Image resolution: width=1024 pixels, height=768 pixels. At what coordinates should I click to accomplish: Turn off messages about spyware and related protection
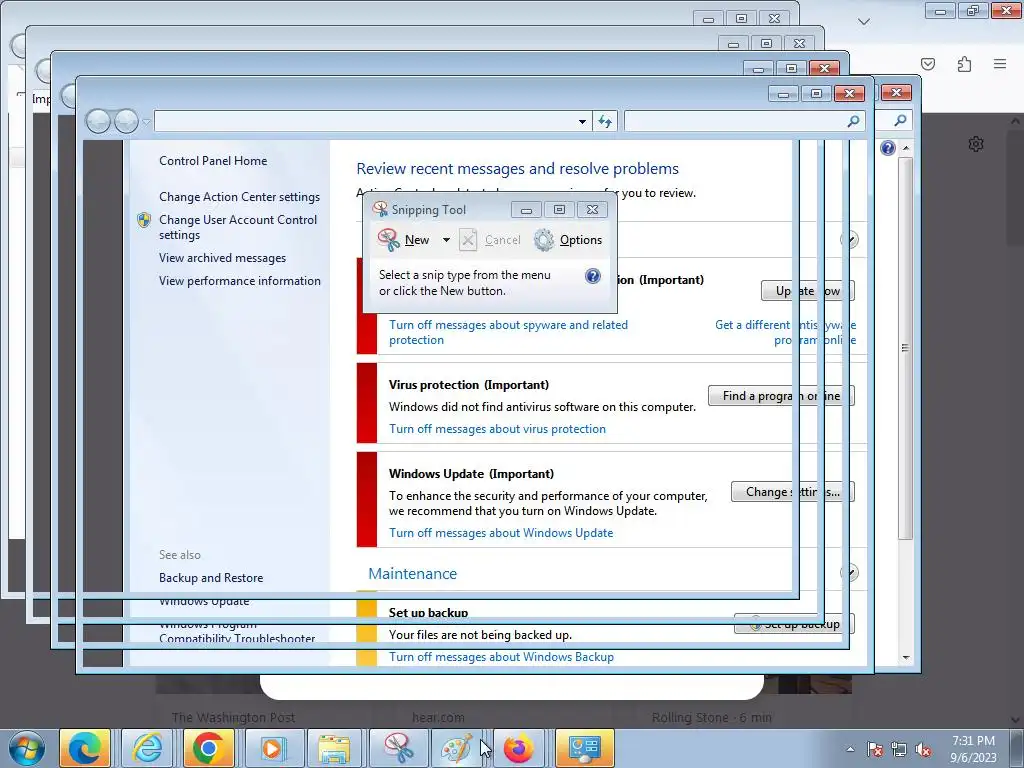[x=508, y=332]
